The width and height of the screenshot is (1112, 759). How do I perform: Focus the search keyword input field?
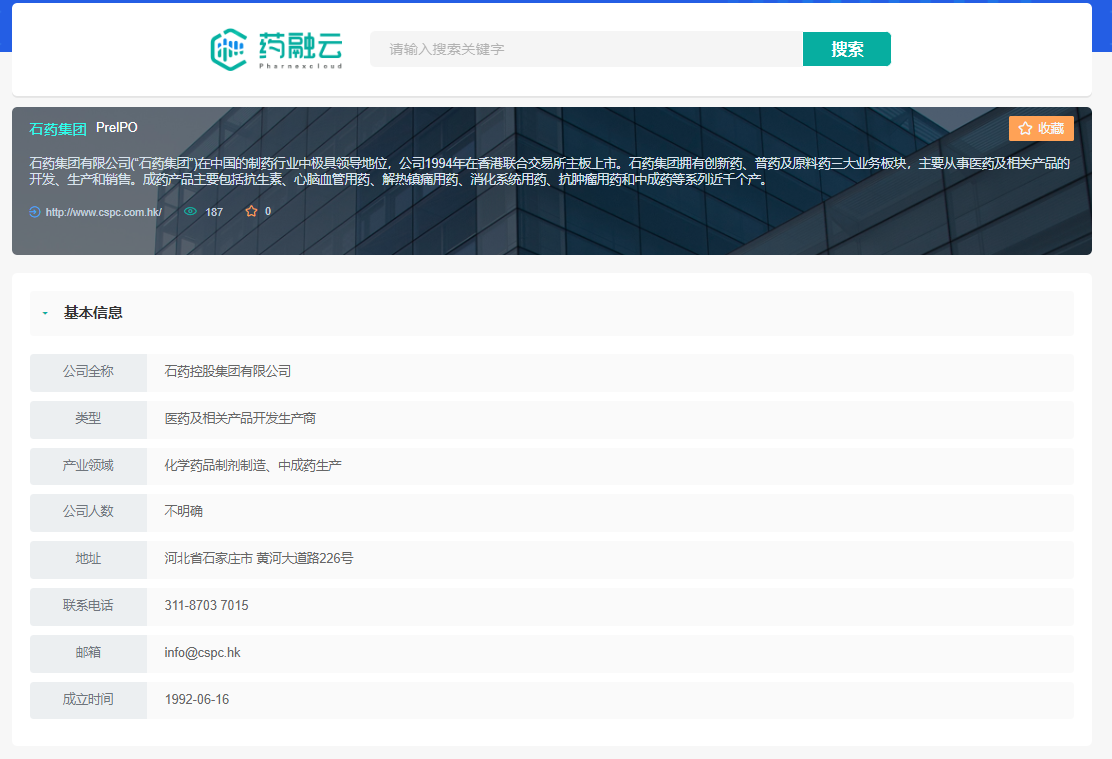click(586, 49)
